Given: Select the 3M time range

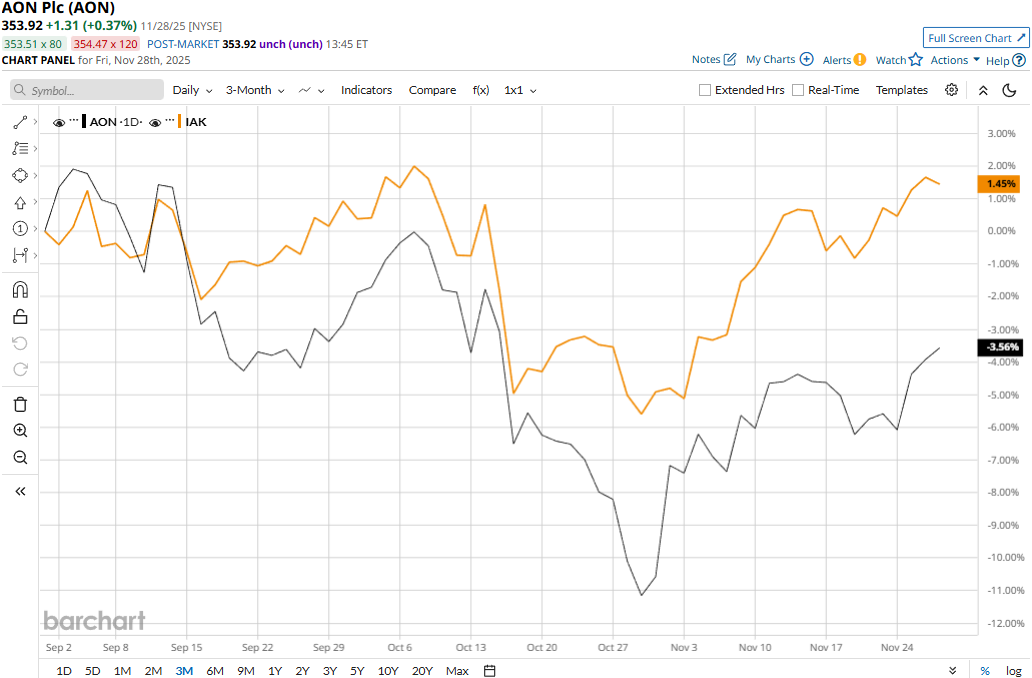Looking at the screenshot, I should 184,671.
